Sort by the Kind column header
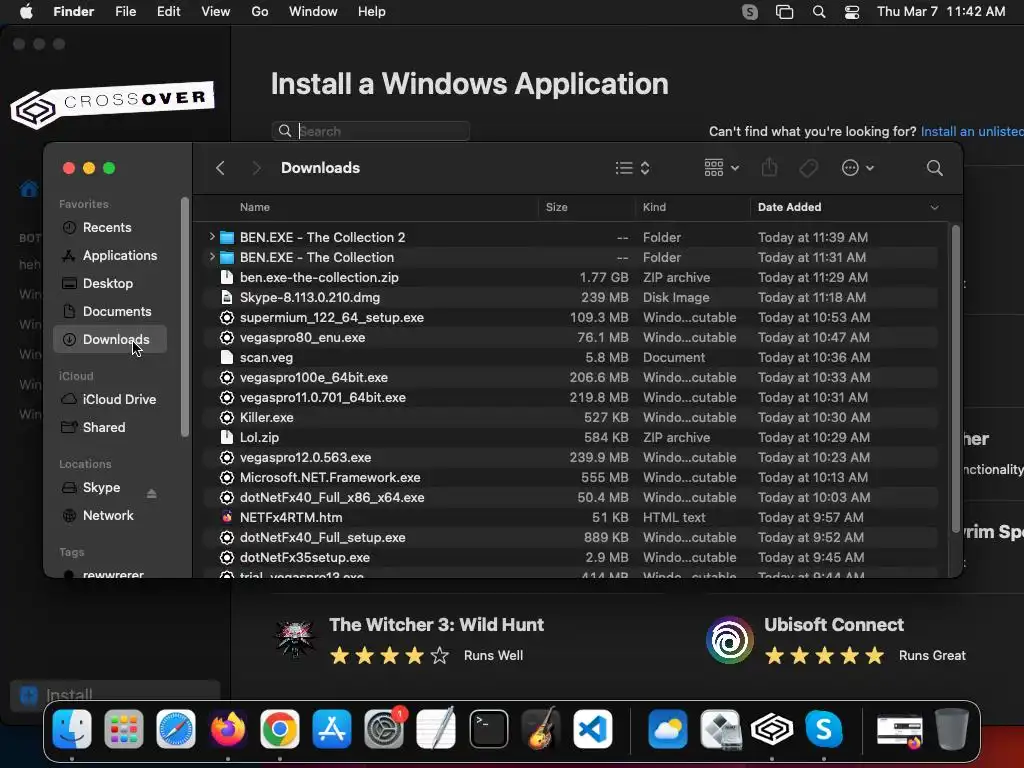Viewport: 1024px width, 768px height. pos(654,207)
